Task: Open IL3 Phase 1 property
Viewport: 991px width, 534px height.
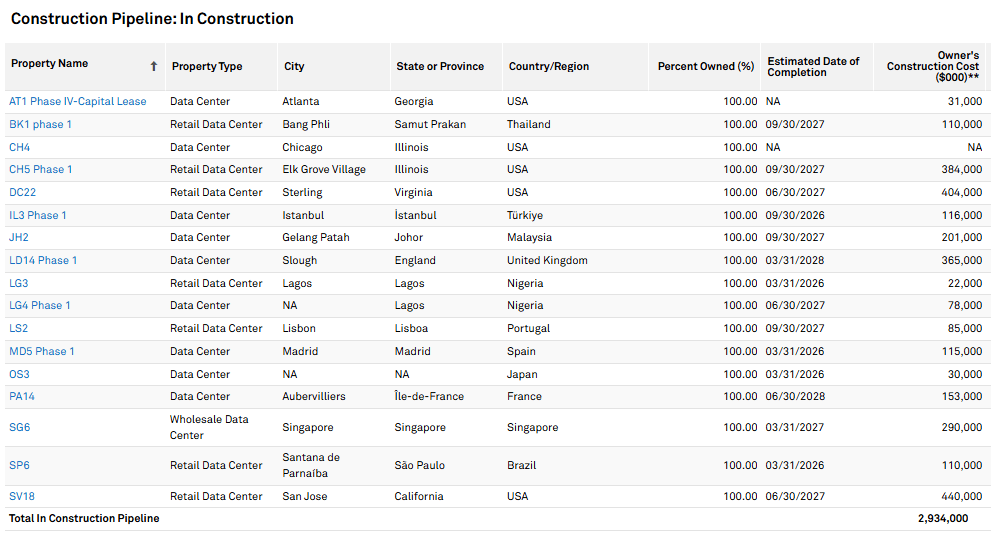Action: click(x=38, y=215)
